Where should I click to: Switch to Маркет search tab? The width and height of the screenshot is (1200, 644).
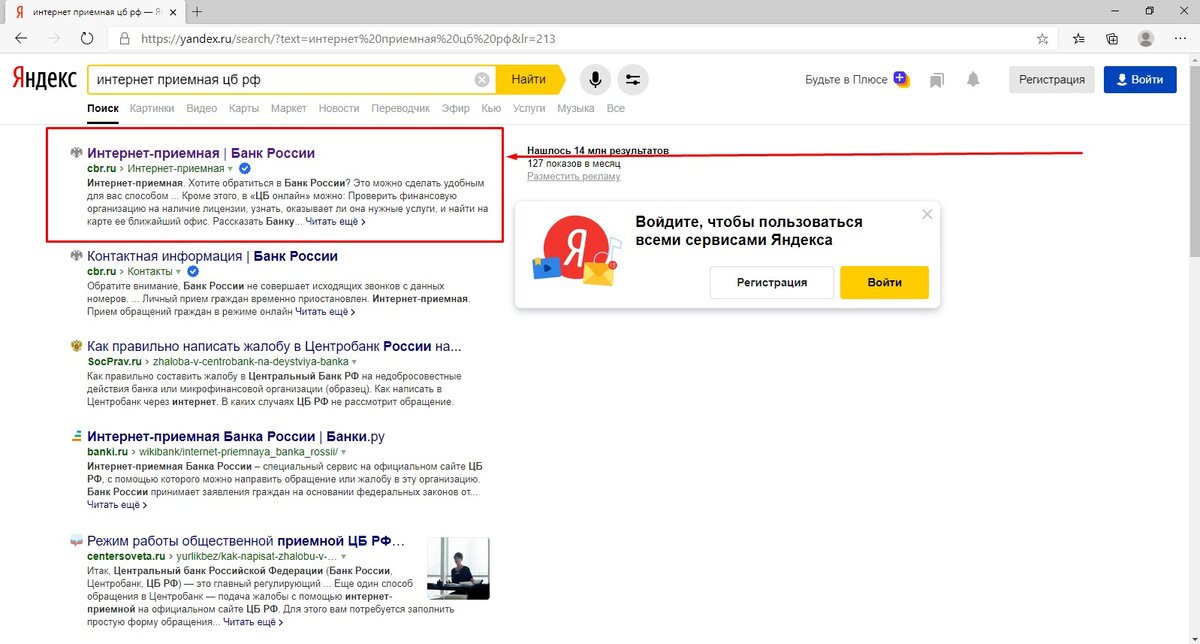click(x=289, y=108)
